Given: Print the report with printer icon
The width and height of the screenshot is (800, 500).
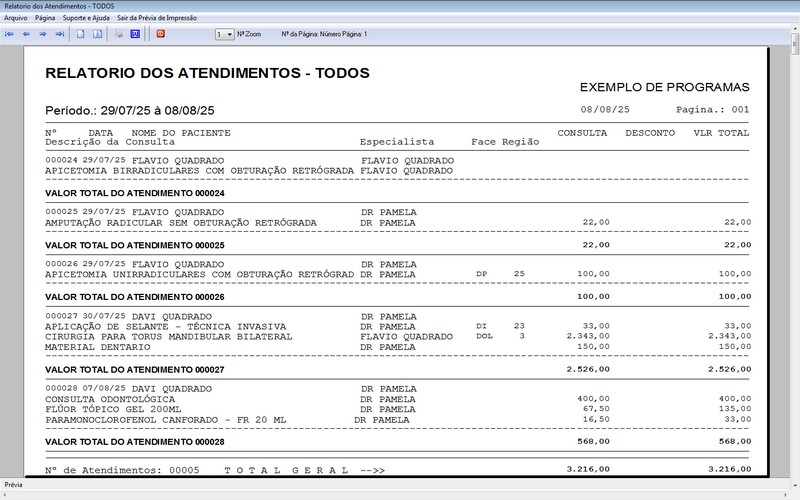Looking at the screenshot, I should tap(118, 34).
